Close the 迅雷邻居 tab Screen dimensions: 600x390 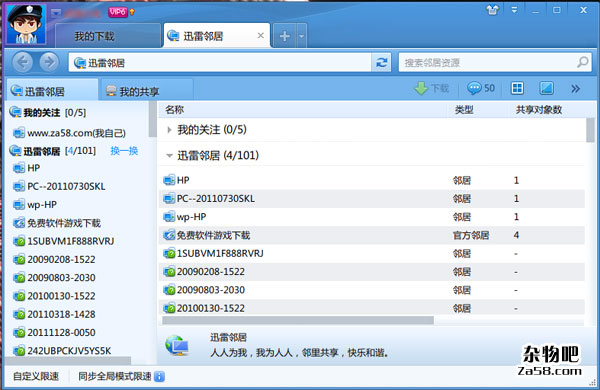click(261, 36)
